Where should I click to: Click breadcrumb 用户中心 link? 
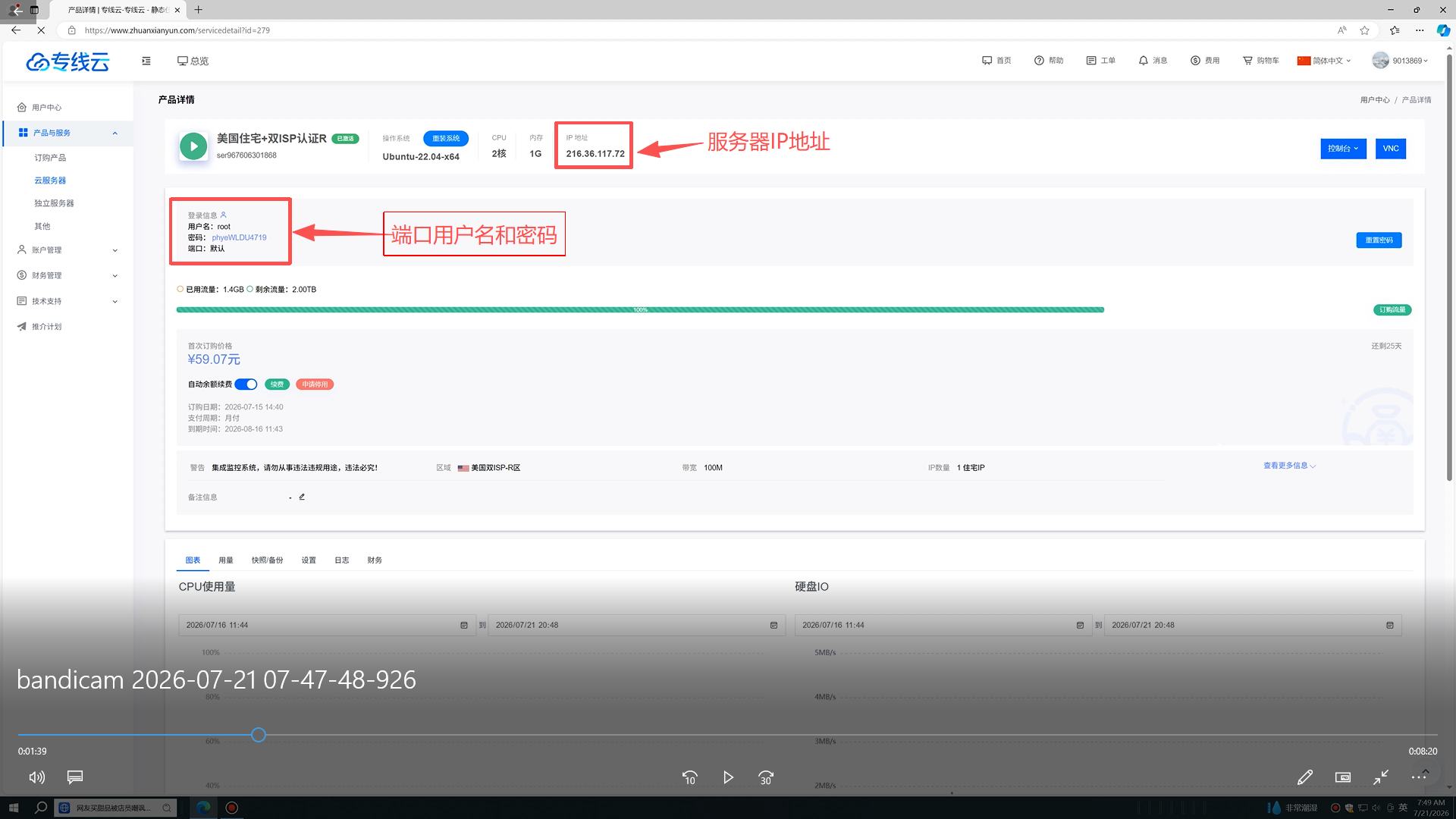(x=1375, y=100)
